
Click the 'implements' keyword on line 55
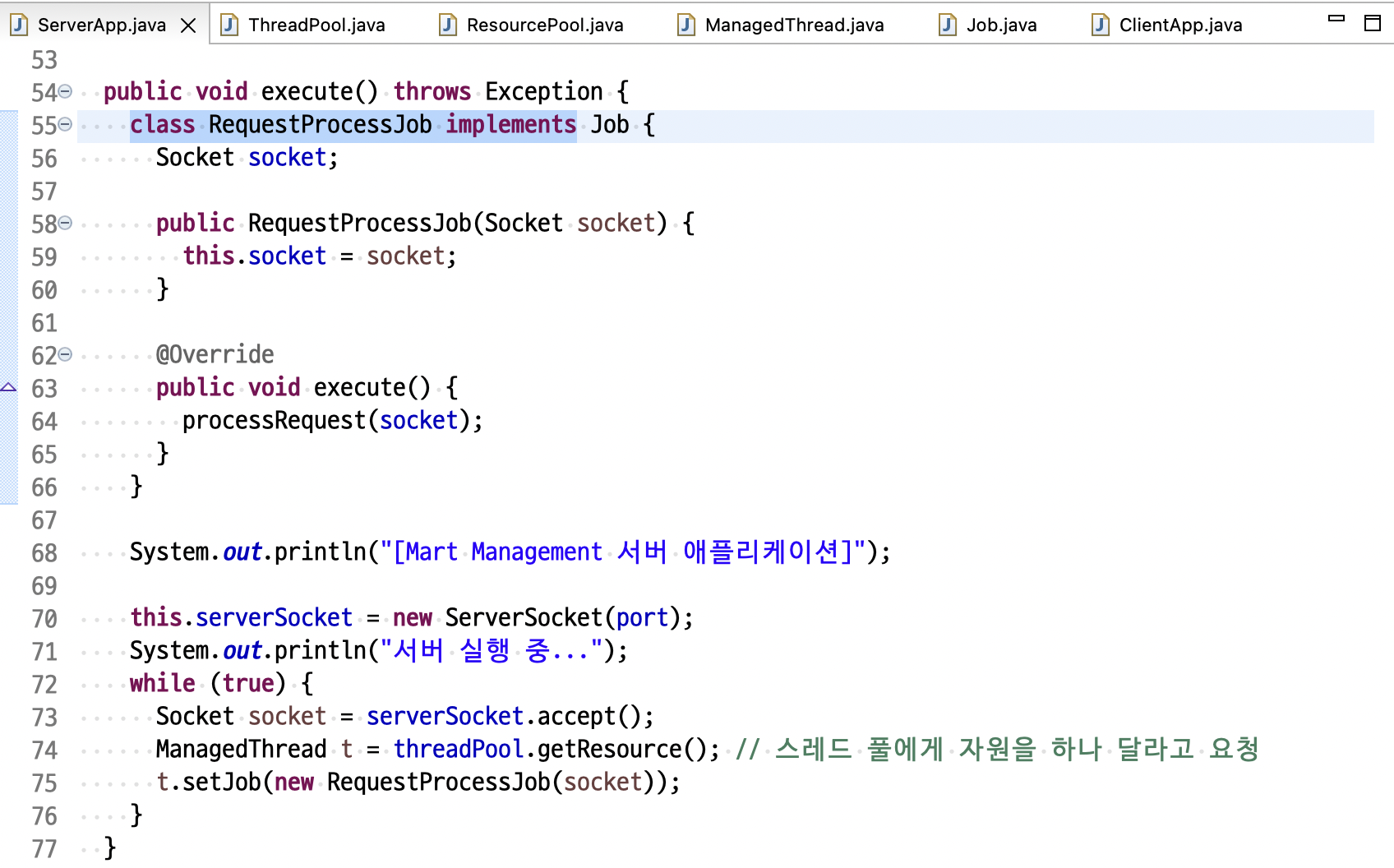tap(511, 124)
